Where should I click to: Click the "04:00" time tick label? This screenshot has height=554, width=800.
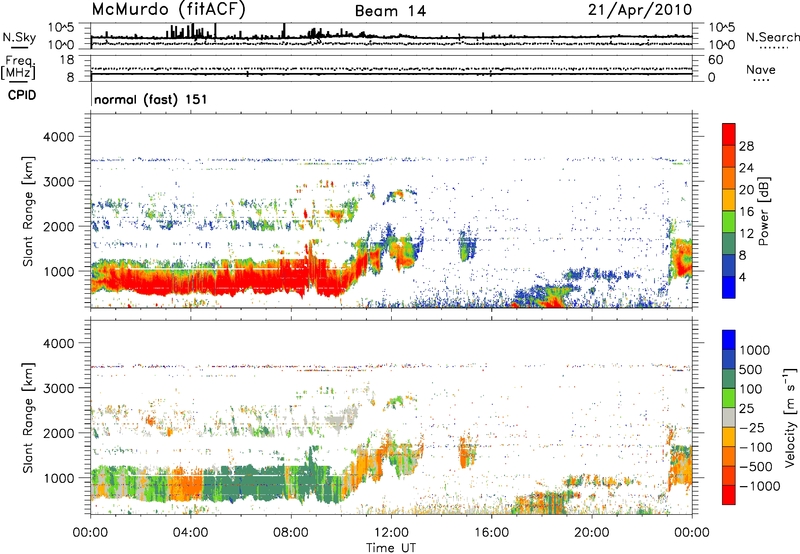click(x=190, y=533)
